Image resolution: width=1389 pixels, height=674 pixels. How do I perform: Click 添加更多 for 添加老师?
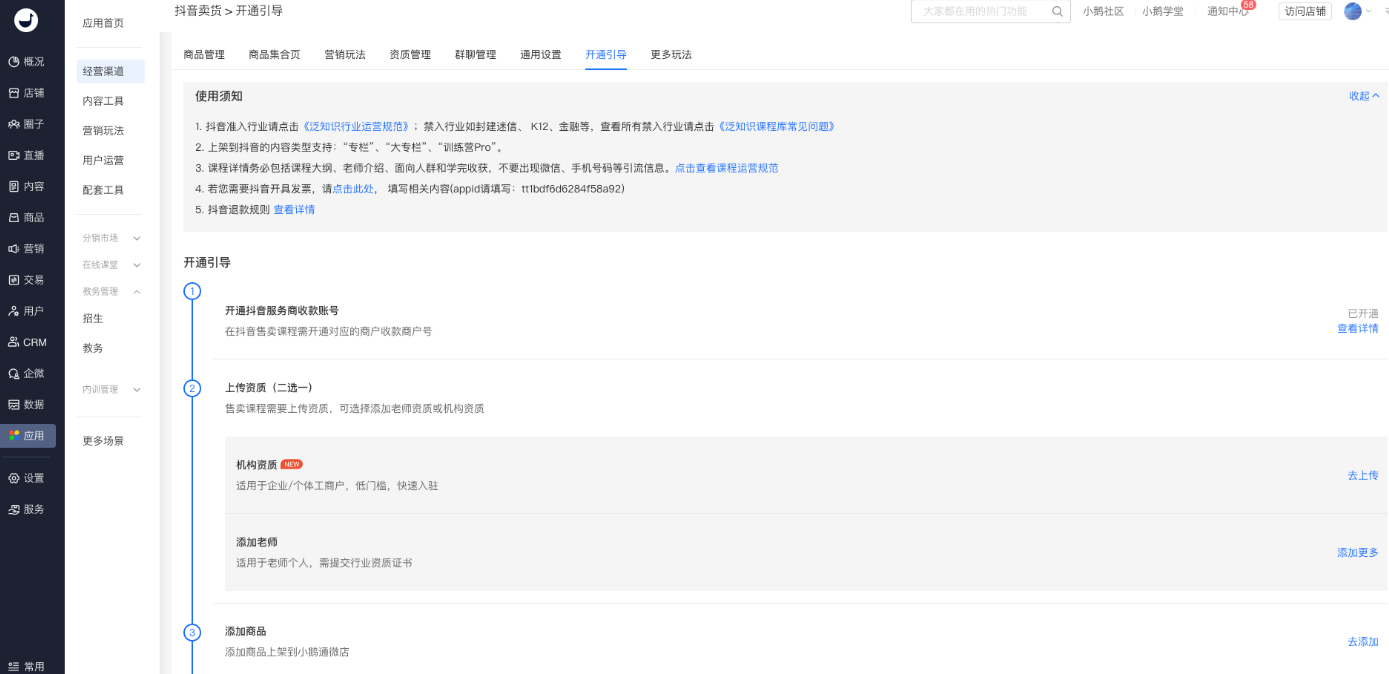coord(1358,553)
